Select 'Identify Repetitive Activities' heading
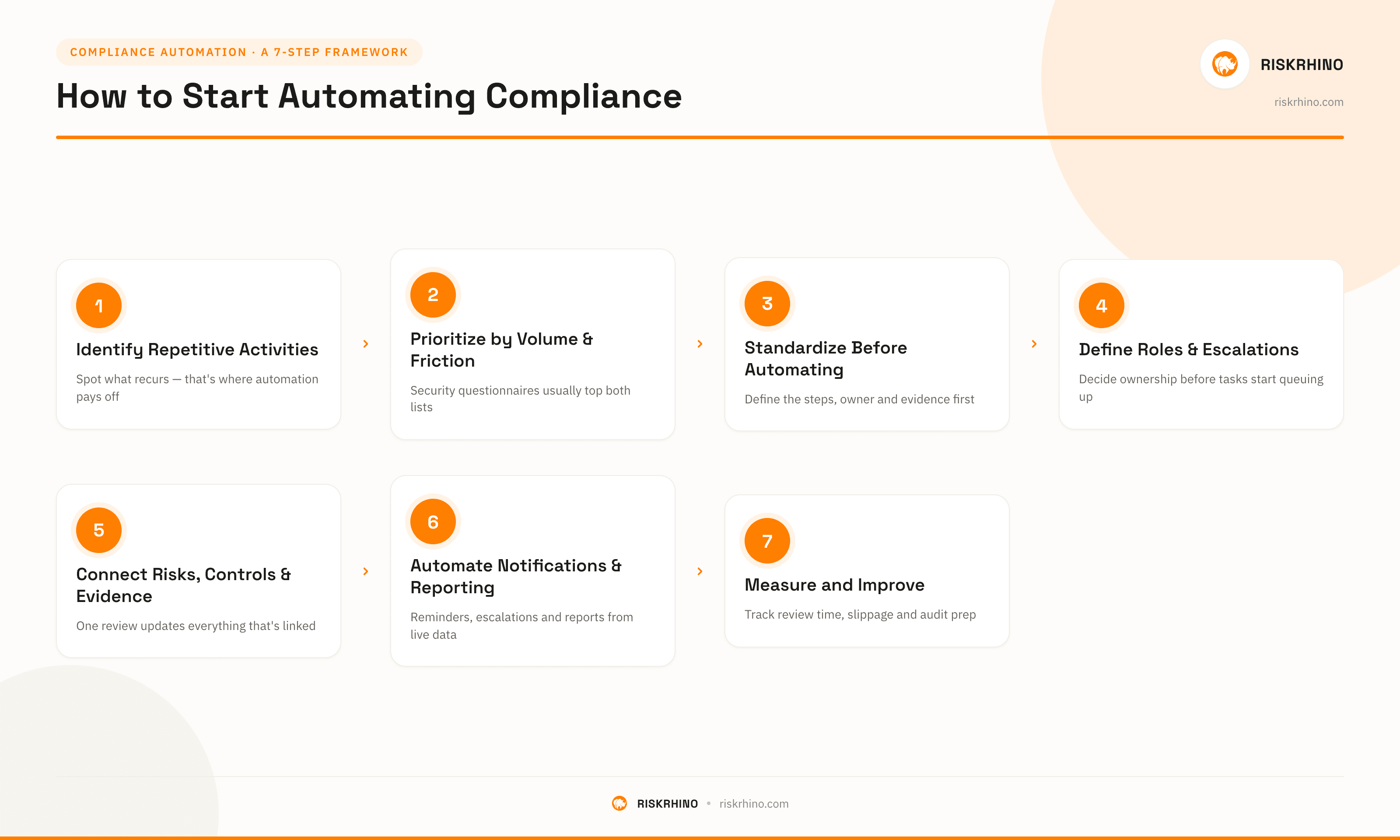The width and height of the screenshot is (1400, 840). tap(197, 350)
